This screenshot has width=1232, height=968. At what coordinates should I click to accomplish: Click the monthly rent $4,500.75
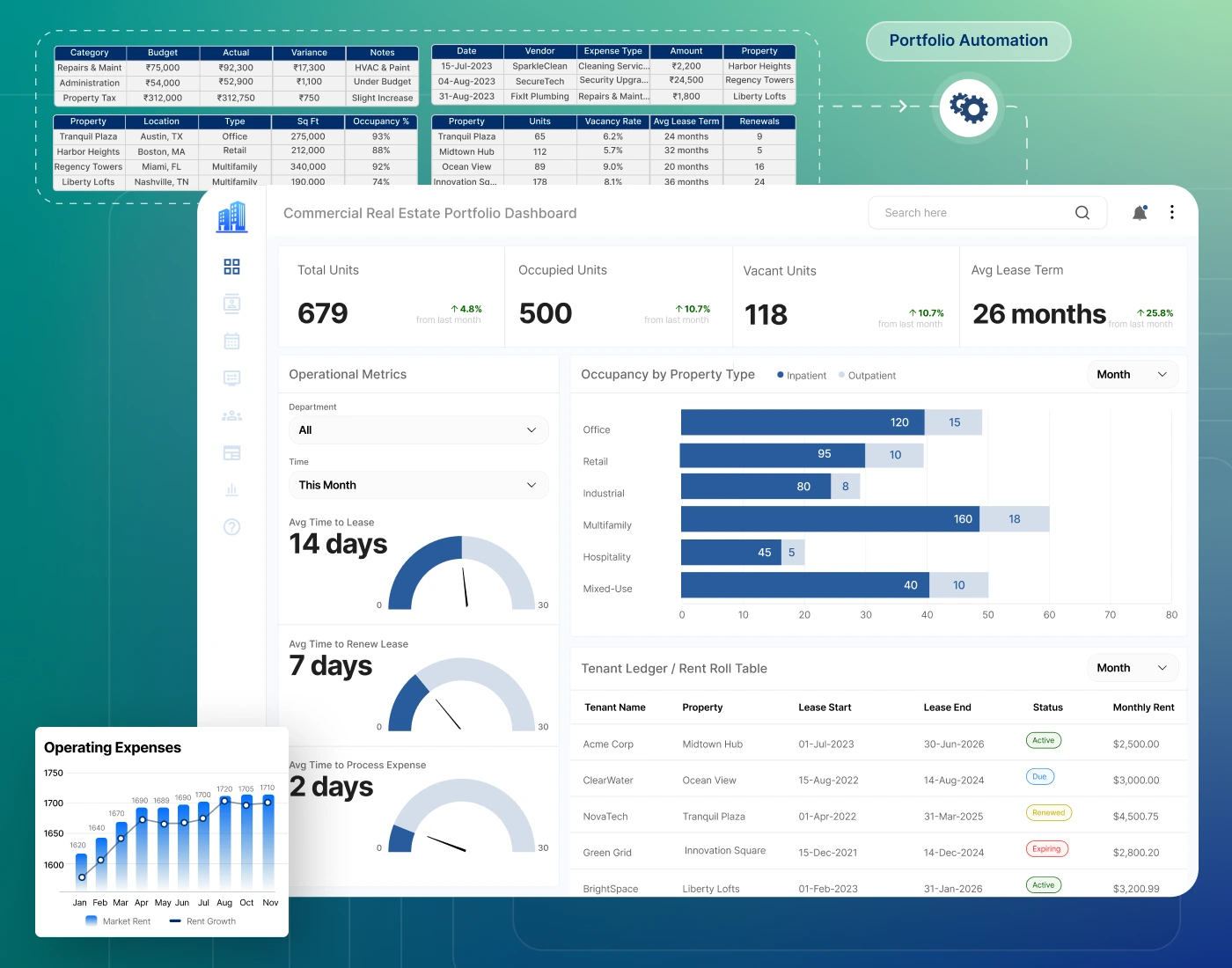click(1136, 817)
